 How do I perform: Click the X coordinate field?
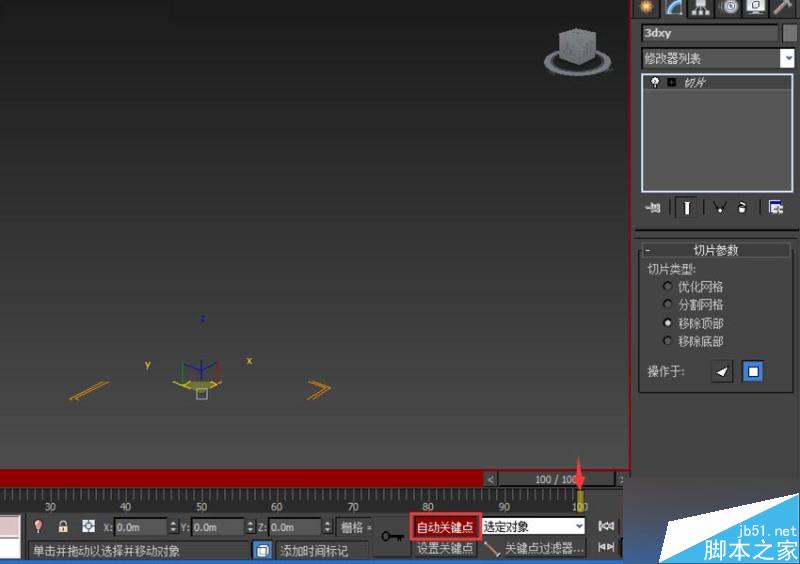pyautogui.click(x=141, y=527)
